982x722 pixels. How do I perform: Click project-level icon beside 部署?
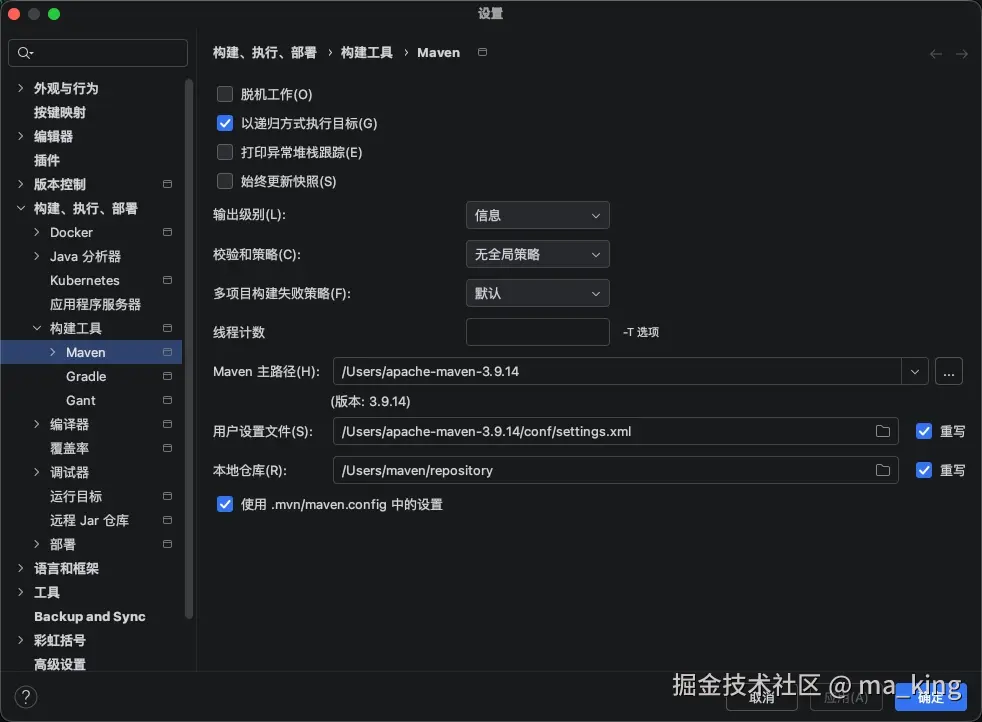click(167, 544)
